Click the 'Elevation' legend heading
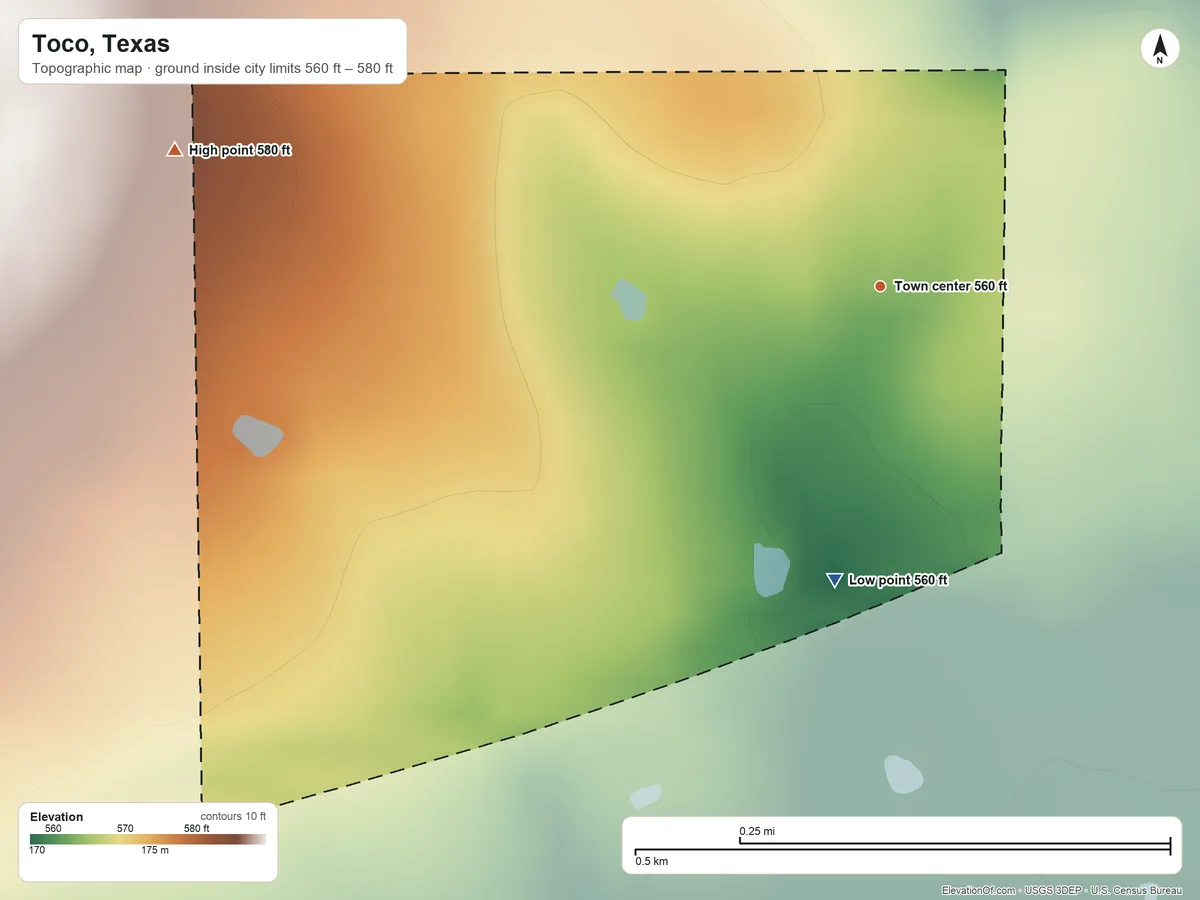The width and height of the screenshot is (1200, 900). click(57, 817)
